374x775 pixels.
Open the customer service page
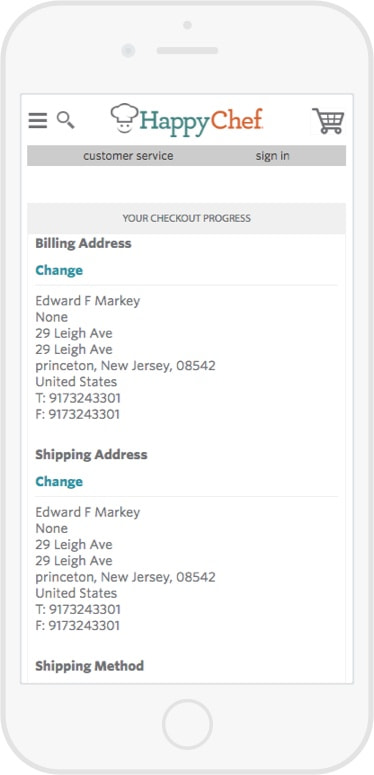tap(128, 156)
